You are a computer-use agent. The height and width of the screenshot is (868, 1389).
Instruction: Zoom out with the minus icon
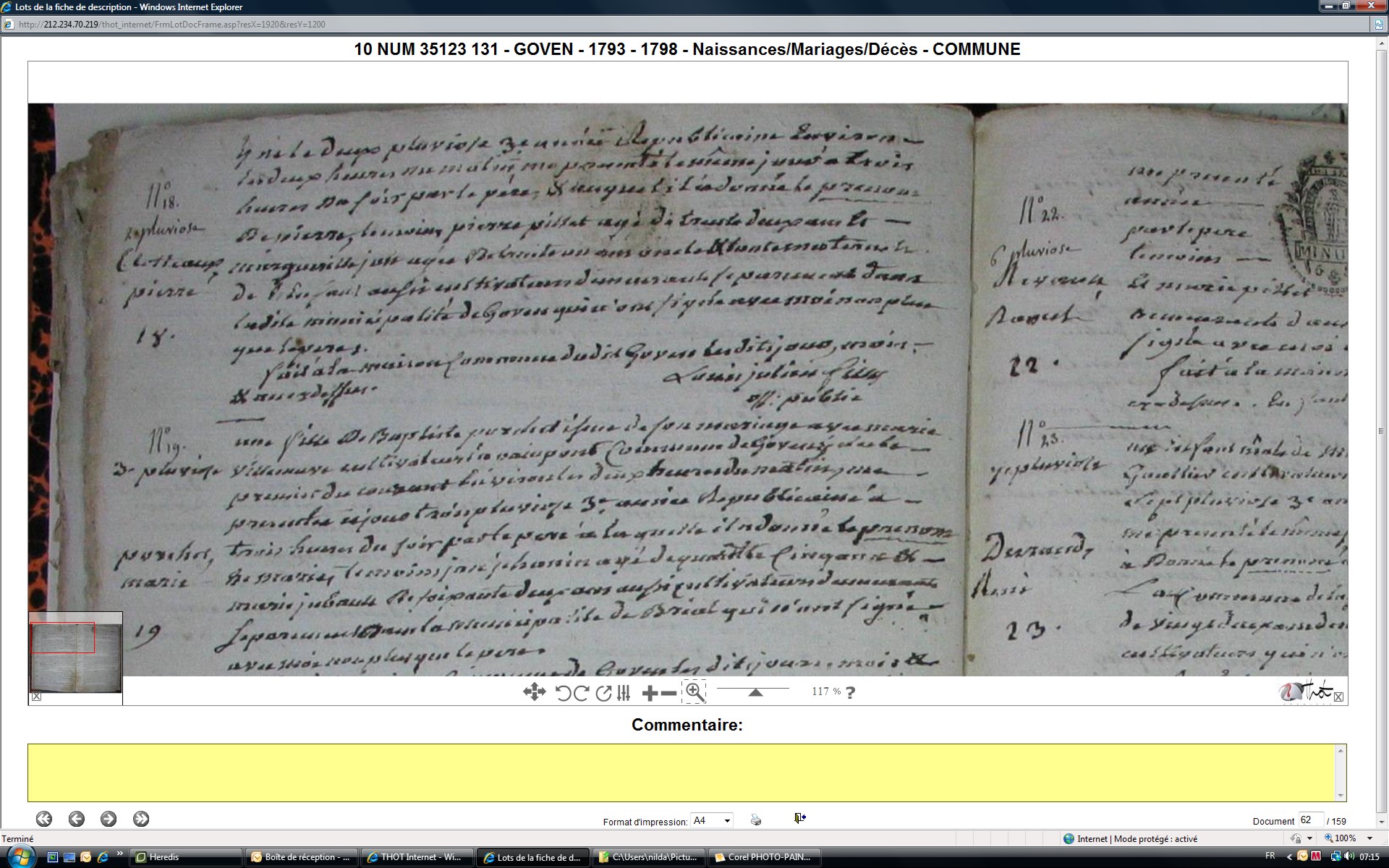(x=669, y=693)
